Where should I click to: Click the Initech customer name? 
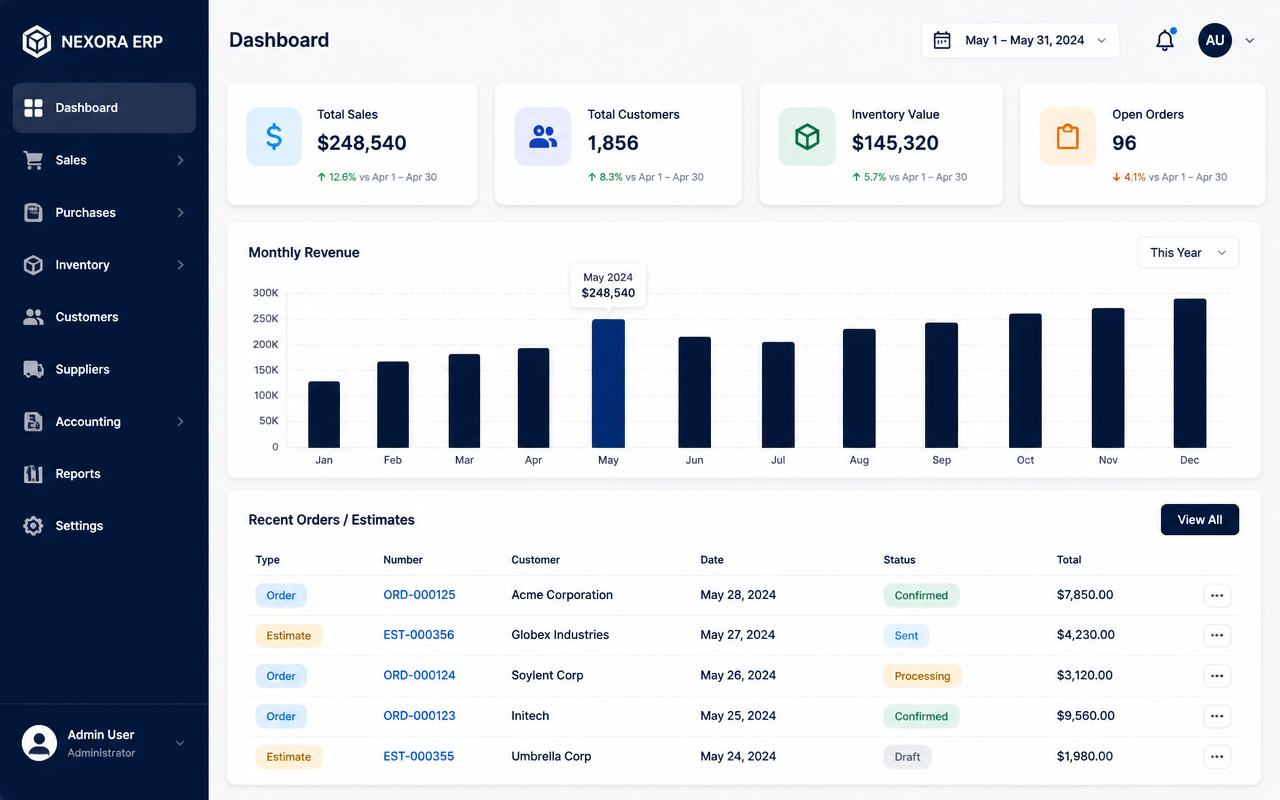[530, 716]
